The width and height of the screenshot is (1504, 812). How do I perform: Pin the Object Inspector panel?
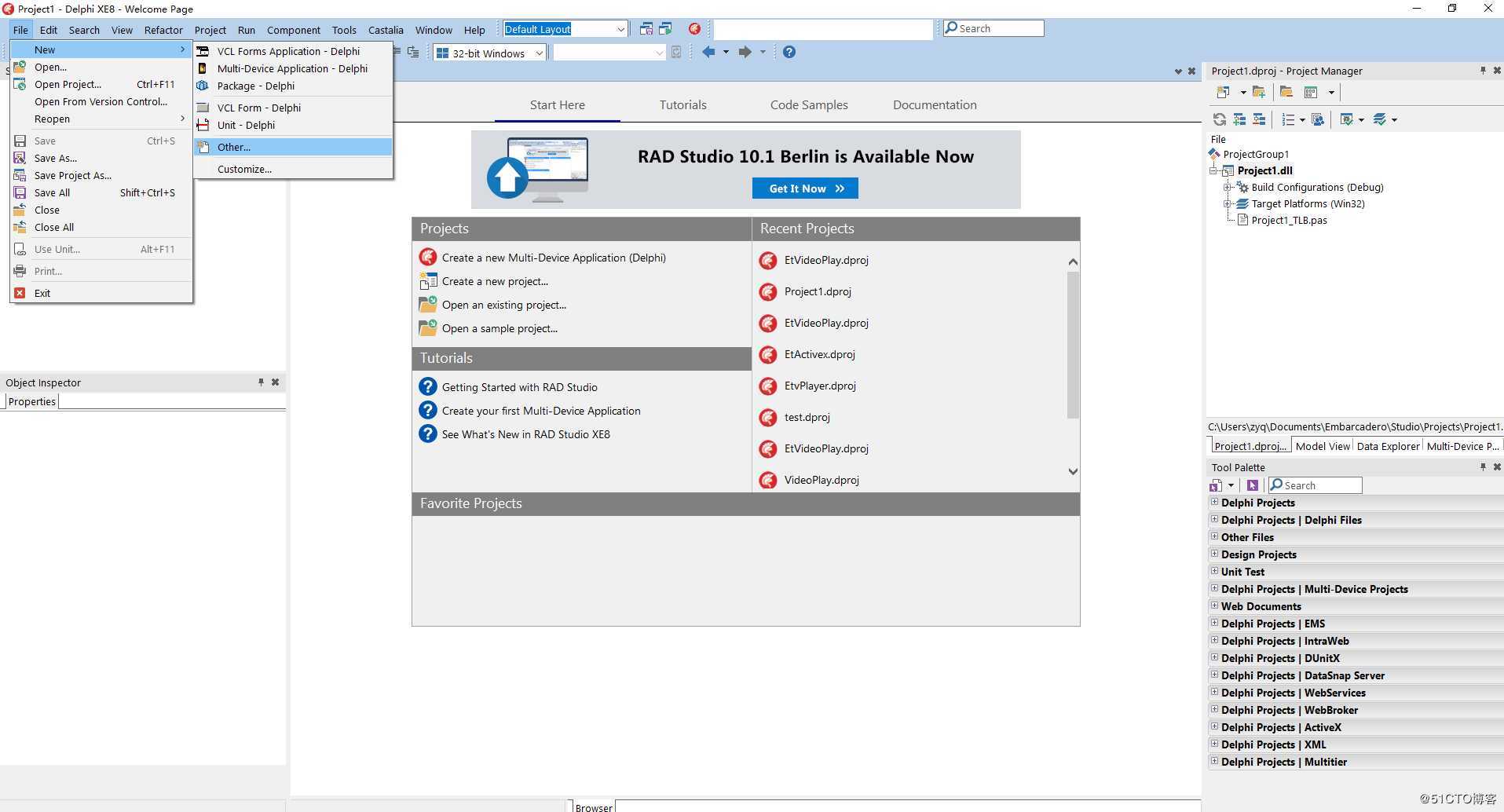click(x=261, y=382)
